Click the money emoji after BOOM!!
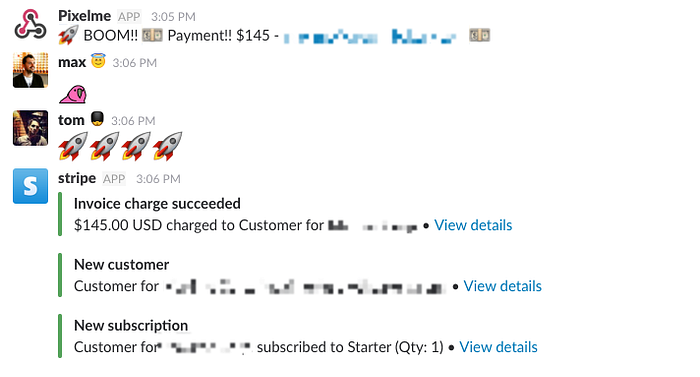The image size is (700, 377). click(152, 35)
